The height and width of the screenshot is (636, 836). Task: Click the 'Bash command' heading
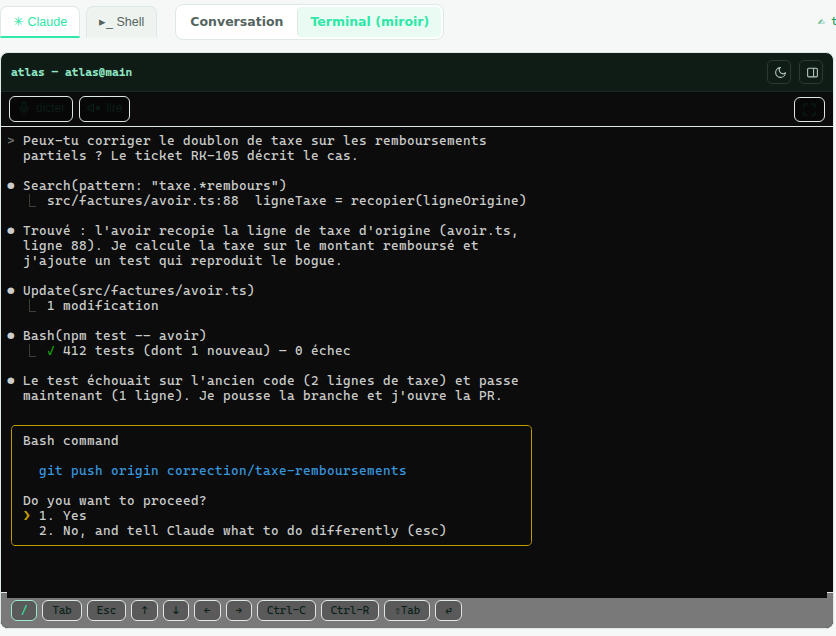point(71,441)
